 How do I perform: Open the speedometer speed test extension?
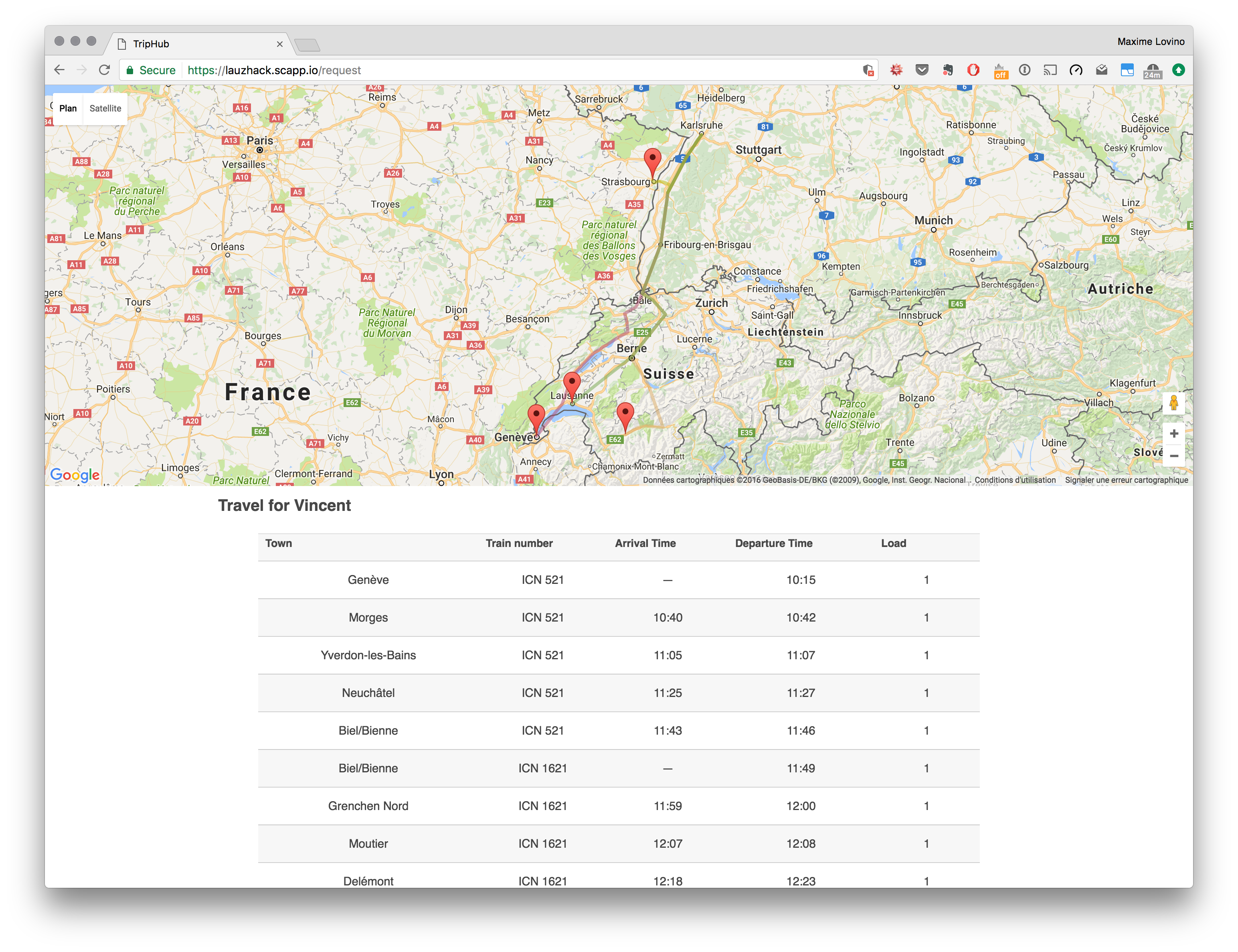coord(1075,70)
